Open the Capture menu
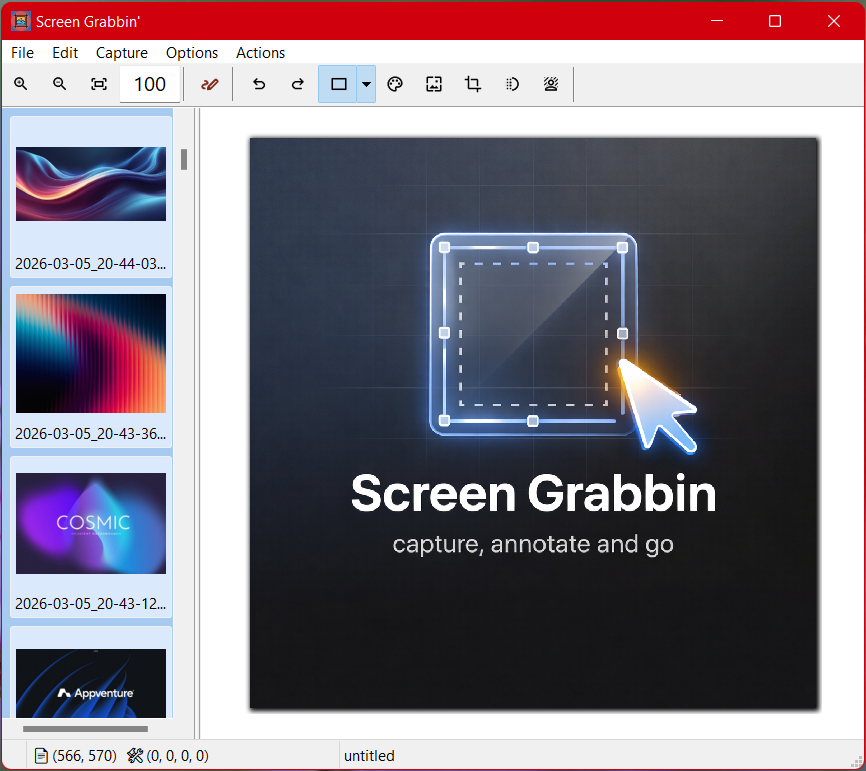The image size is (866, 771). point(122,52)
